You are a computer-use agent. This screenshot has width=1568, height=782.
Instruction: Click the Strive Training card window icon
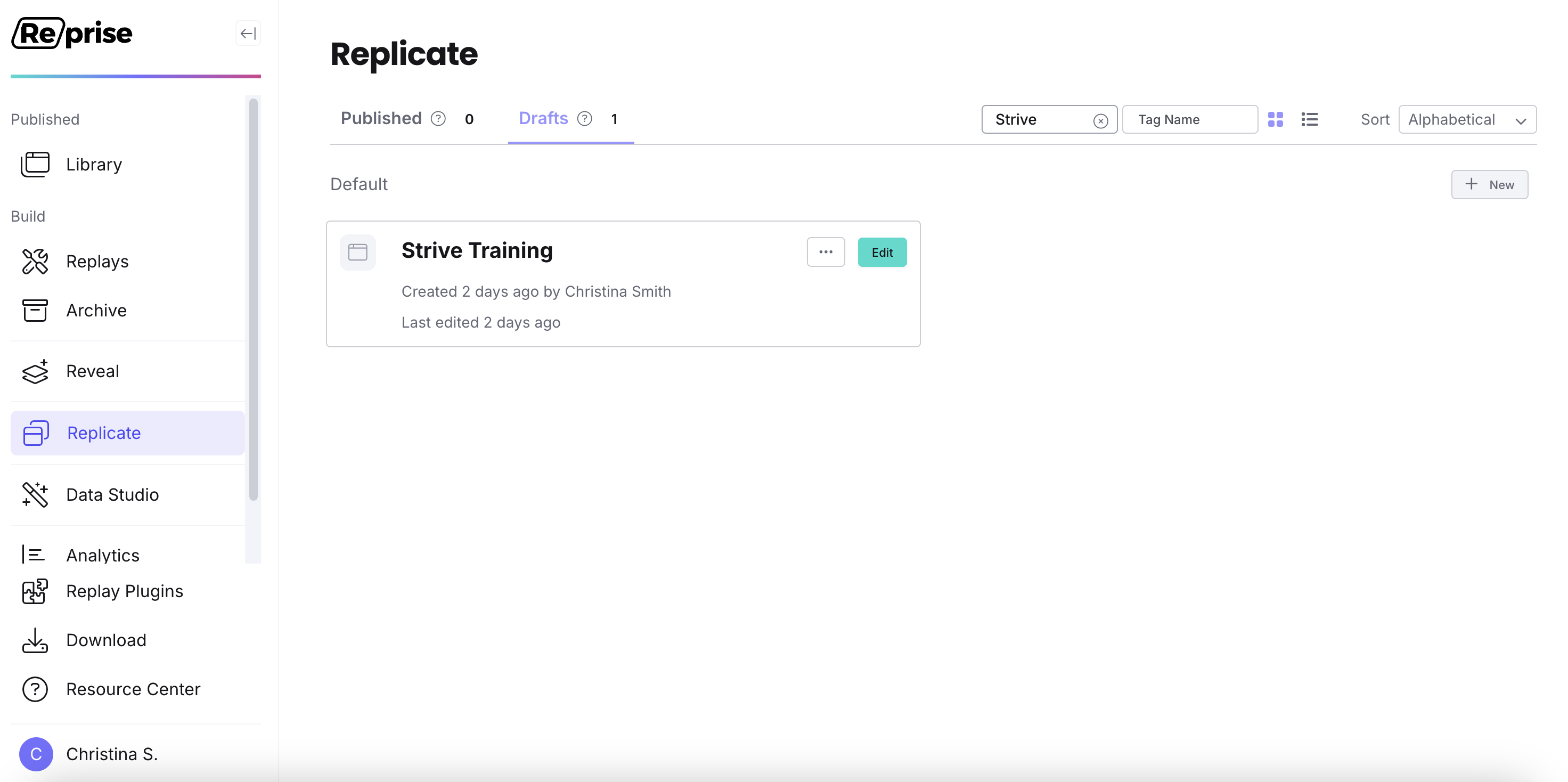pyautogui.click(x=358, y=252)
